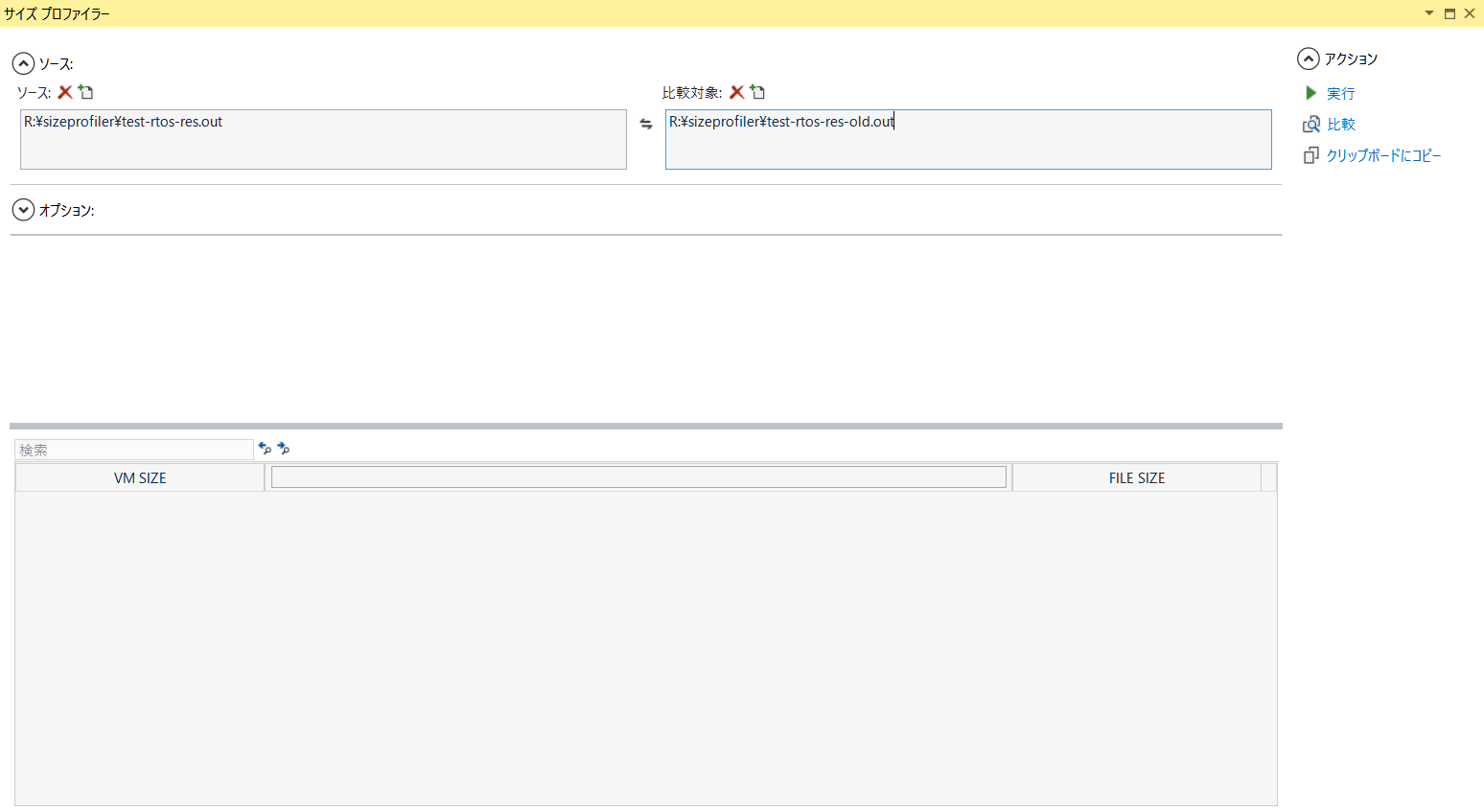Click add-file icon next to ソース label
1484x812 pixels.
click(x=86, y=92)
